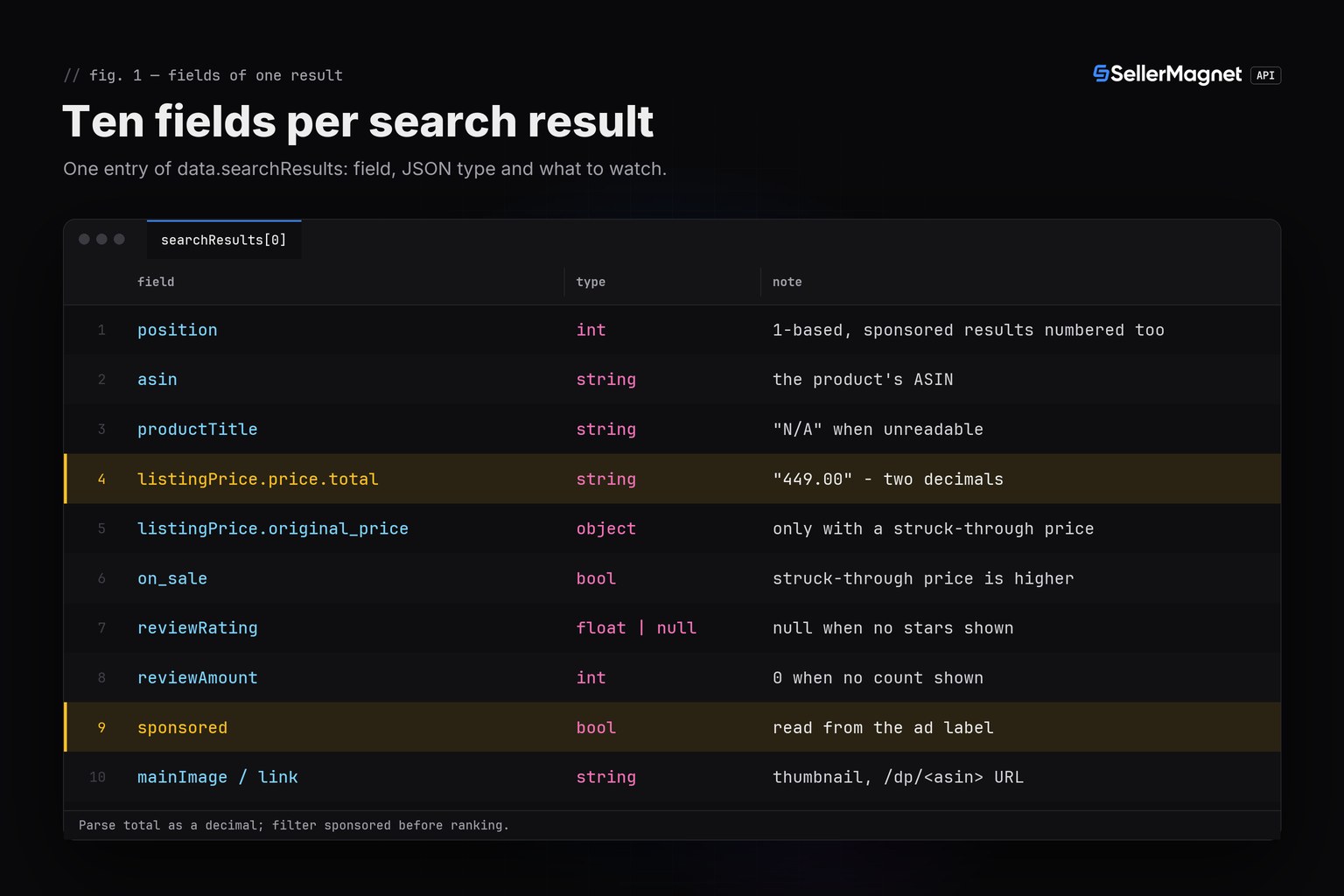Click the 'note' column header
This screenshot has height=896, width=1344.
coord(787,282)
